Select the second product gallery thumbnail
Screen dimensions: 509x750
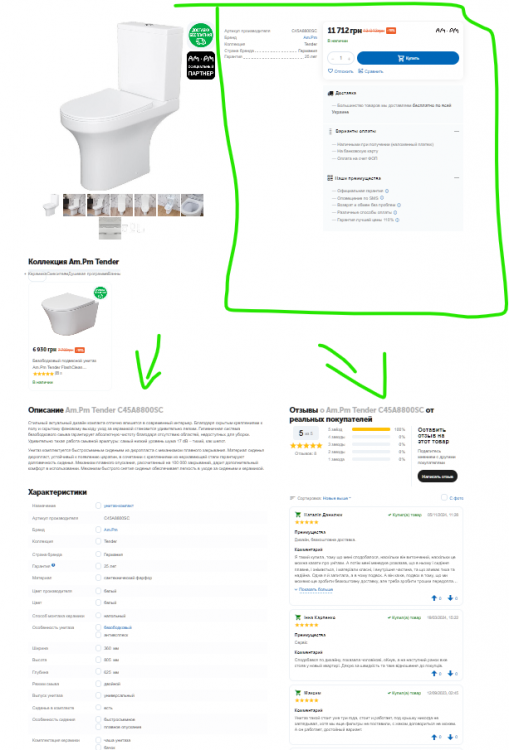[x=74, y=205]
